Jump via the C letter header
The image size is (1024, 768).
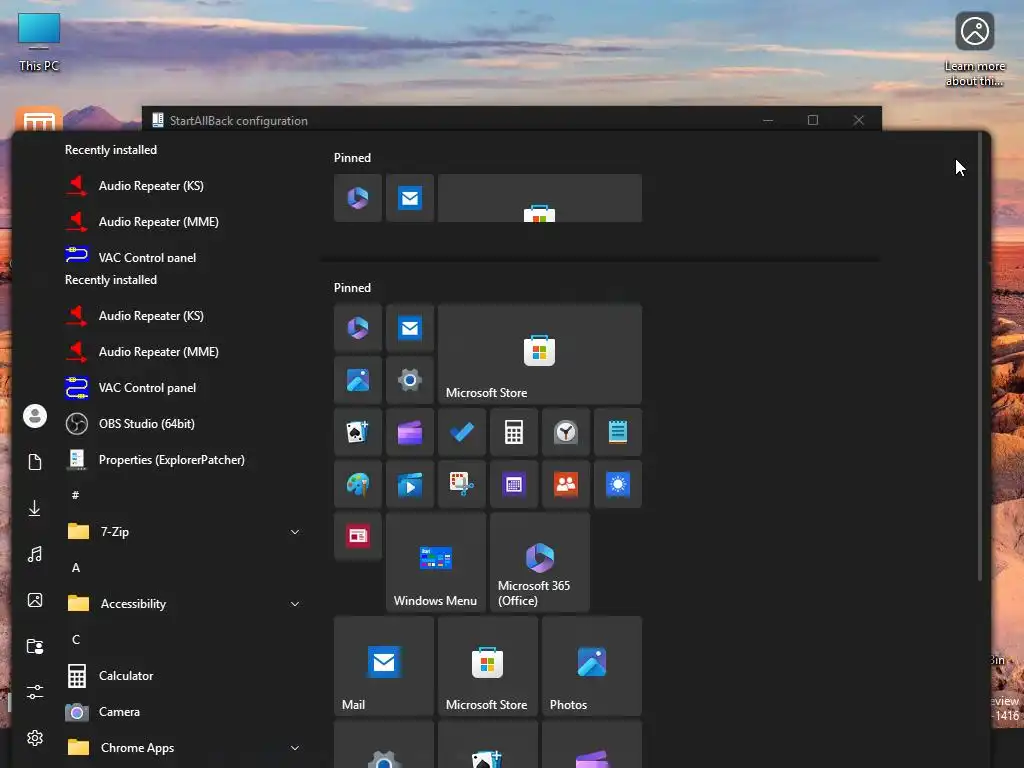(x=76, y=640)
